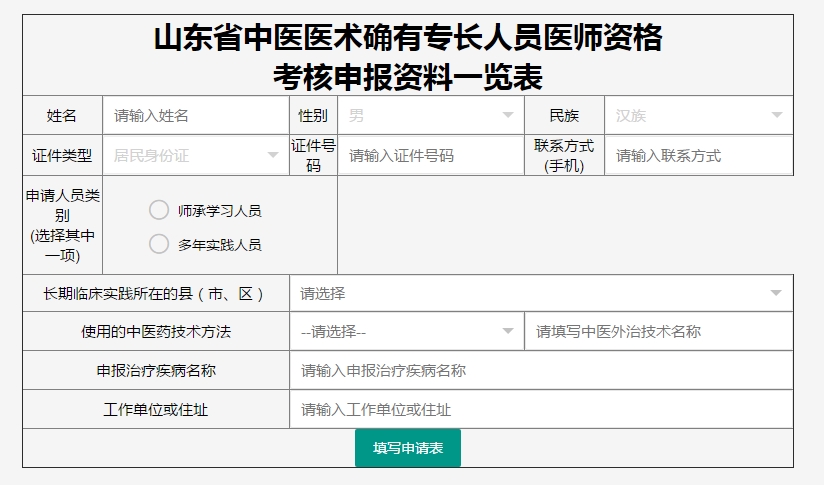Select the 师承学习人员 radio button

(x=159, y=210)
